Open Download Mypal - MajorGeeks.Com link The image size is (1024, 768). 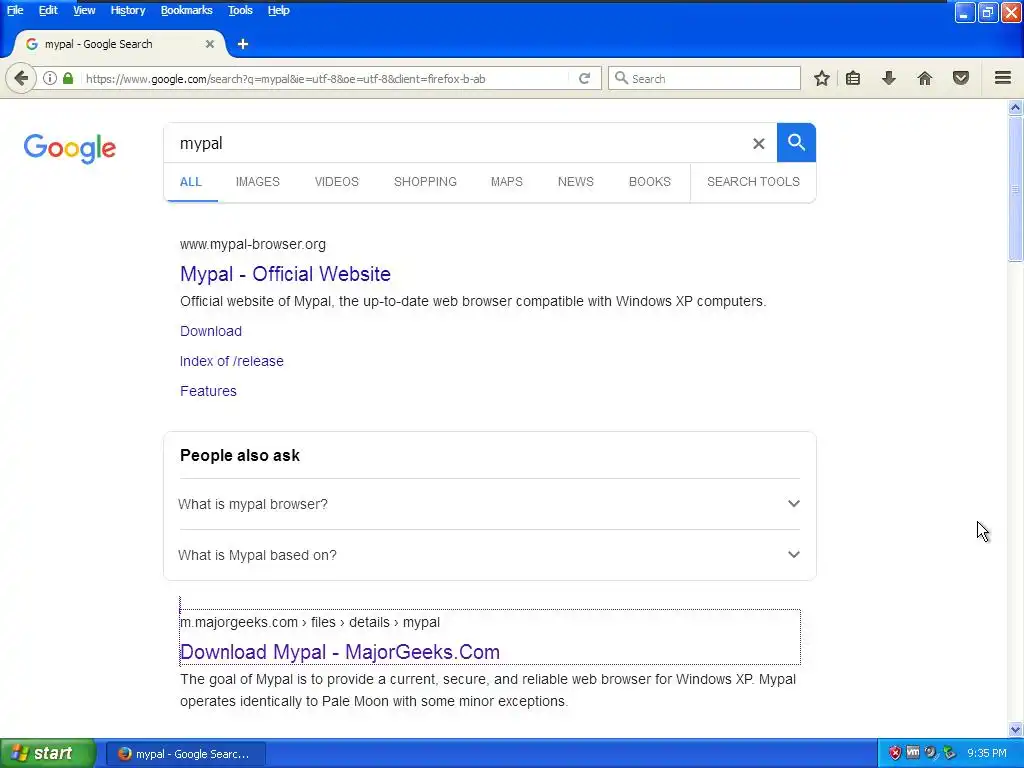[x=340, y=652]
